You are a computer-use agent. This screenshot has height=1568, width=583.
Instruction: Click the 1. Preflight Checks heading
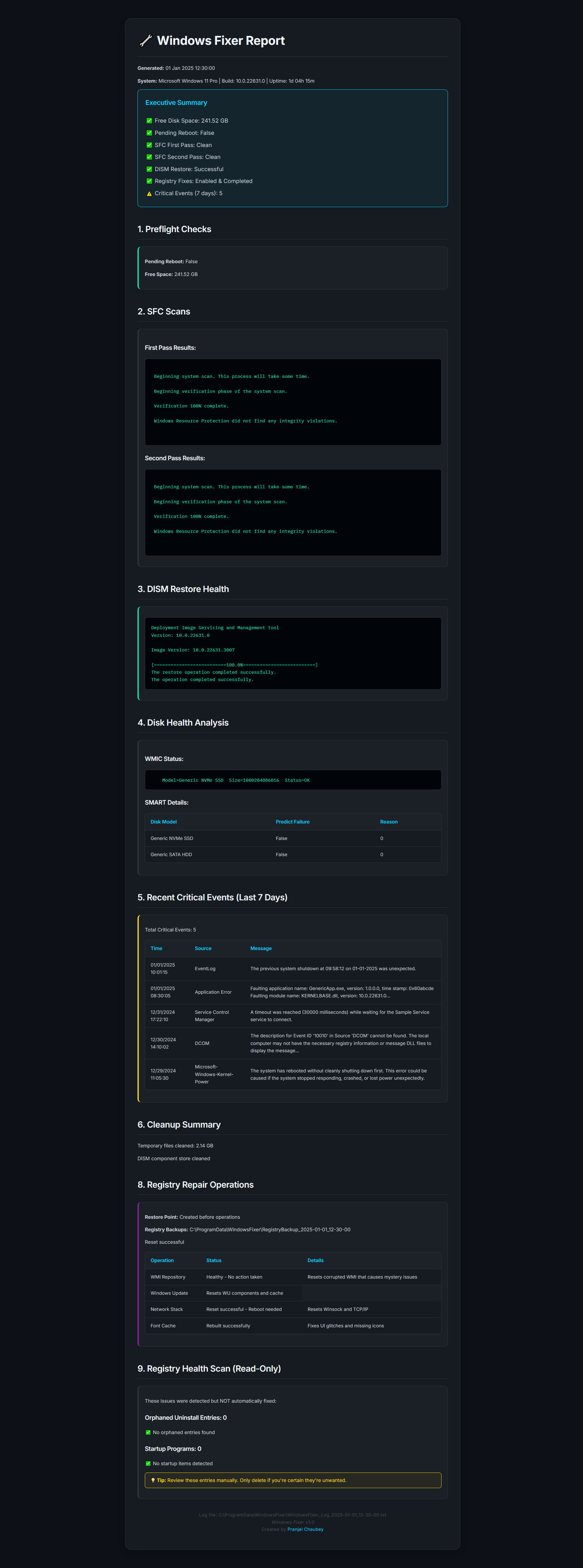coord(175,229)
